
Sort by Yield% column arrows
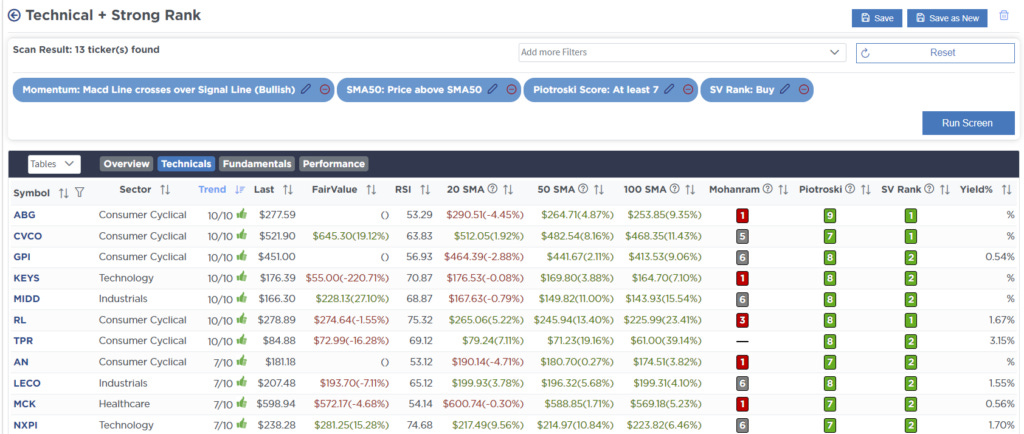1004,190
